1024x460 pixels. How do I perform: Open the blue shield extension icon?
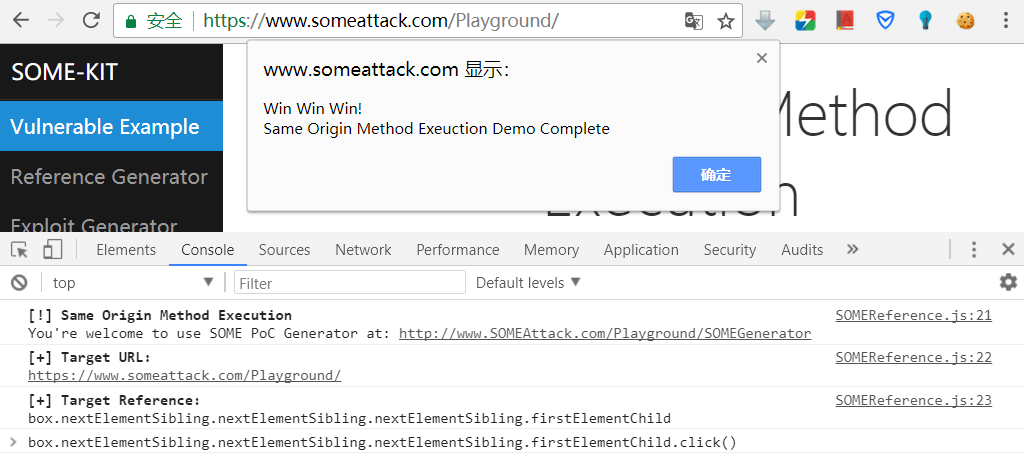point(885,21)
